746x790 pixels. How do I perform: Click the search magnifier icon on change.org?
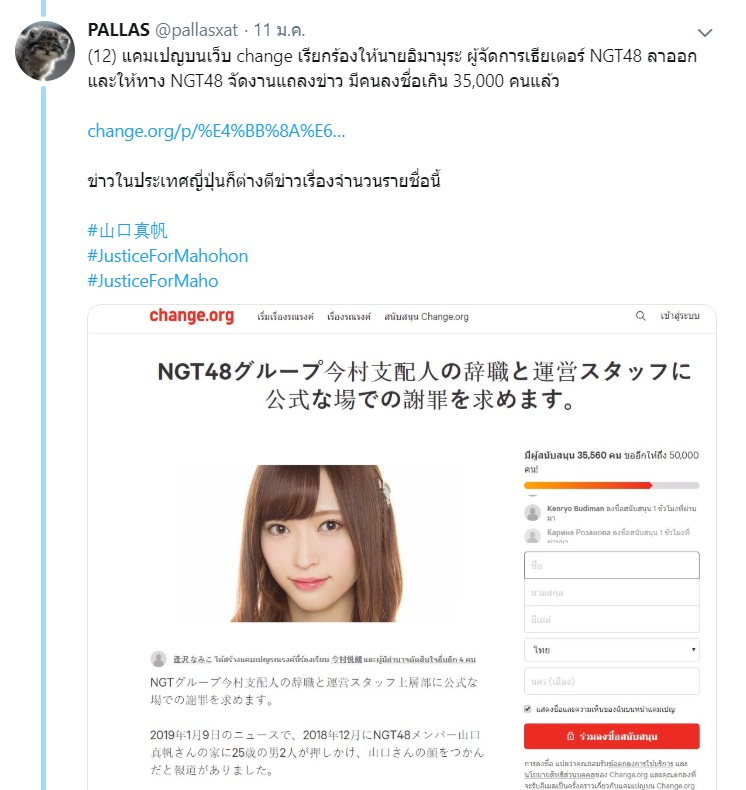(x=640, y=316)
